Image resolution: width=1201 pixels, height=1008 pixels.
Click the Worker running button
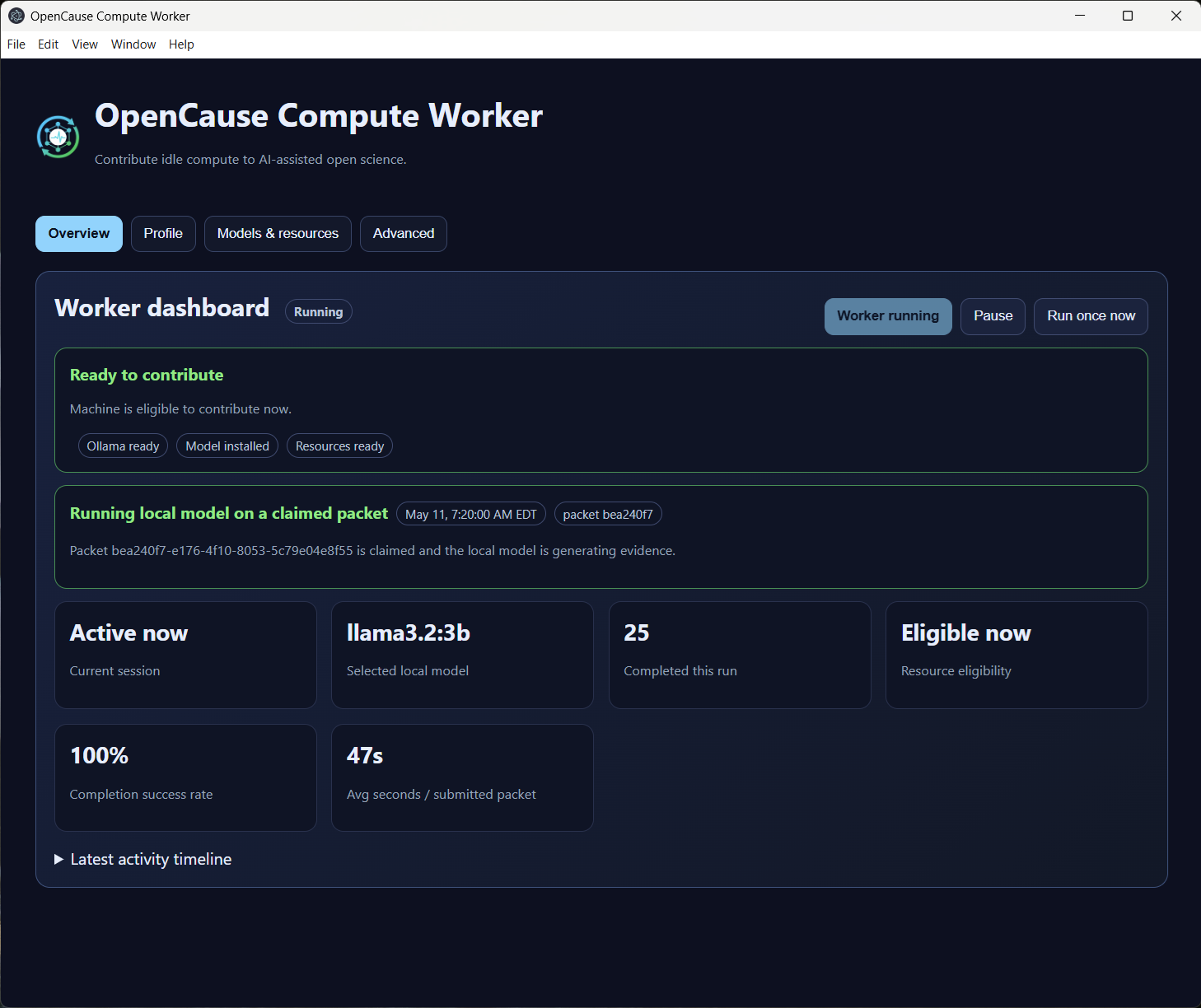point(888,316)
